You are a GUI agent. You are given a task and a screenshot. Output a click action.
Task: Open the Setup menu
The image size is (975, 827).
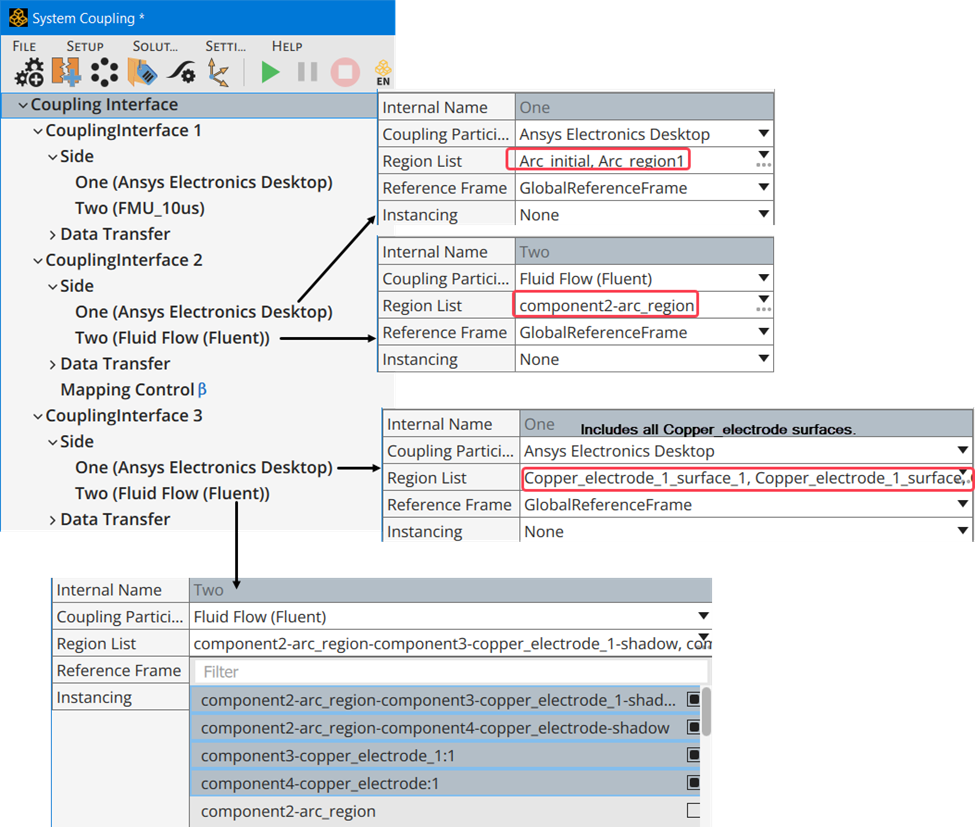click(x=85, y=46)
